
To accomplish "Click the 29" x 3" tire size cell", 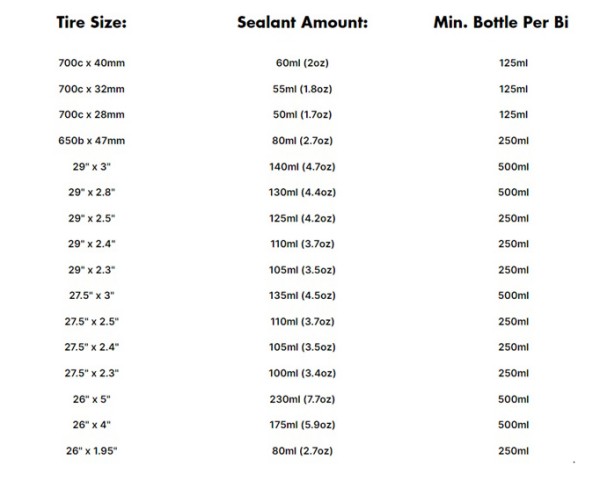I will (x=91, y=166).
